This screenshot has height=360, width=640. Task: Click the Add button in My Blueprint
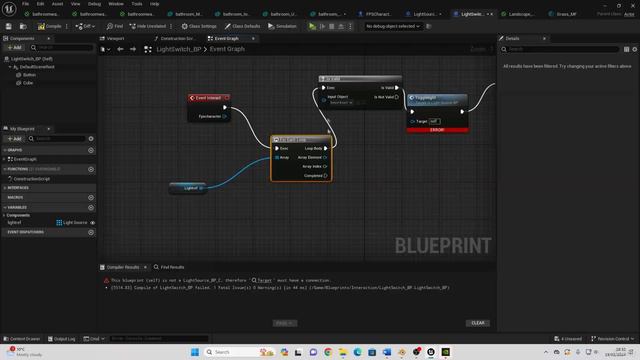coord(14,139)
